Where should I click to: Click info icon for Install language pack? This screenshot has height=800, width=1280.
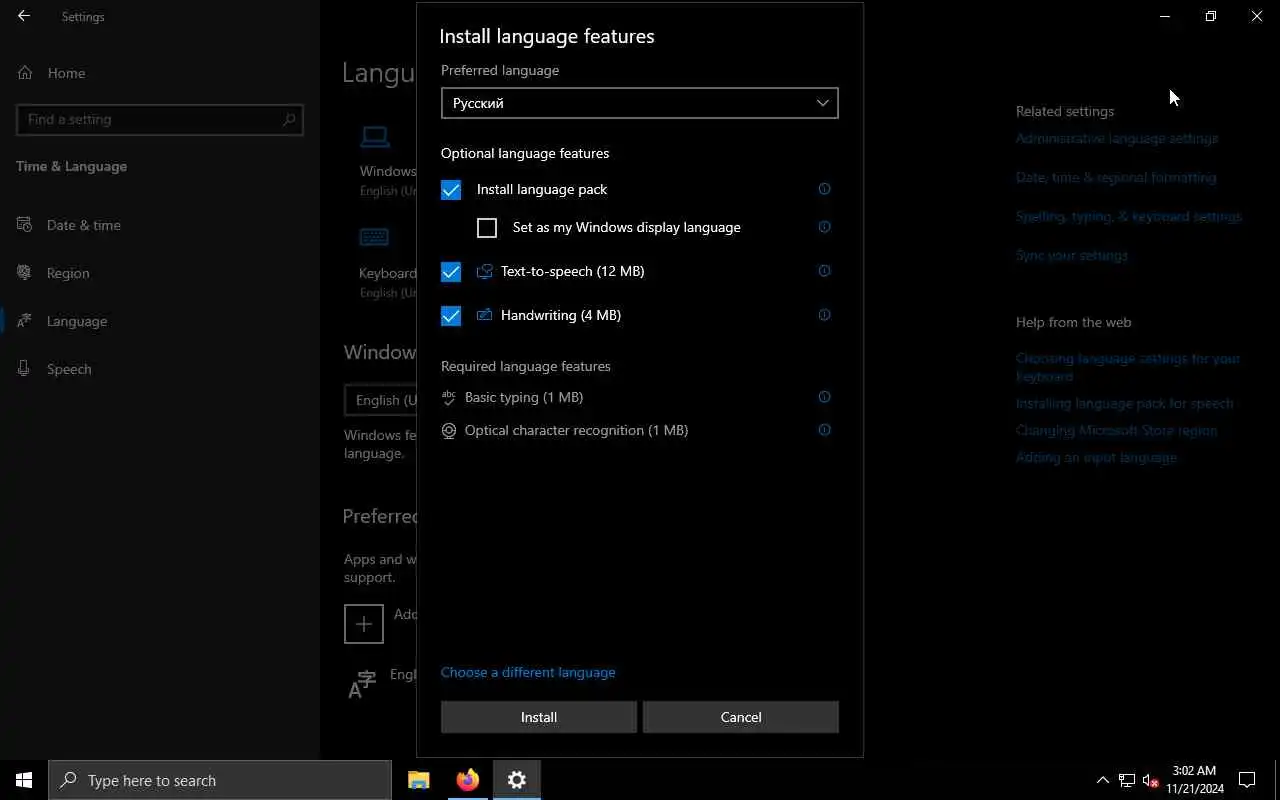(x=824, y=189)
